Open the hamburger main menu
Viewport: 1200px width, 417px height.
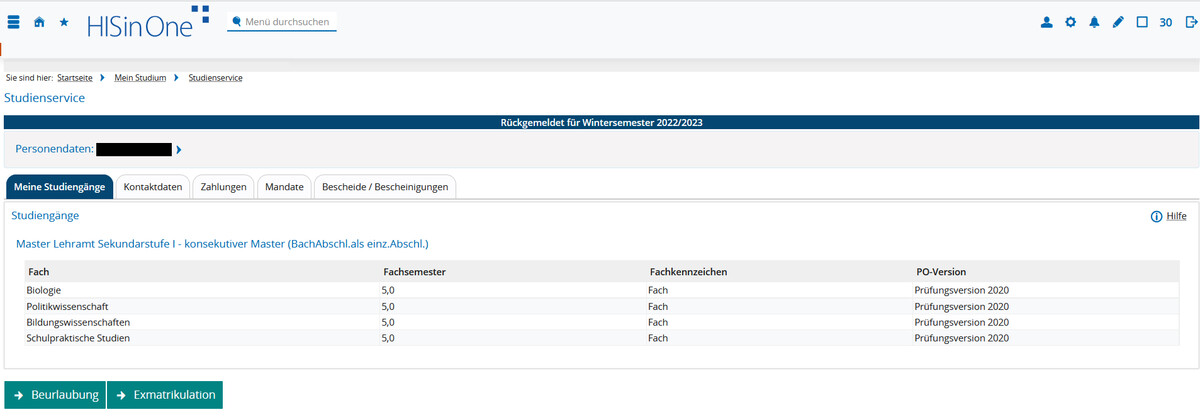14,22
